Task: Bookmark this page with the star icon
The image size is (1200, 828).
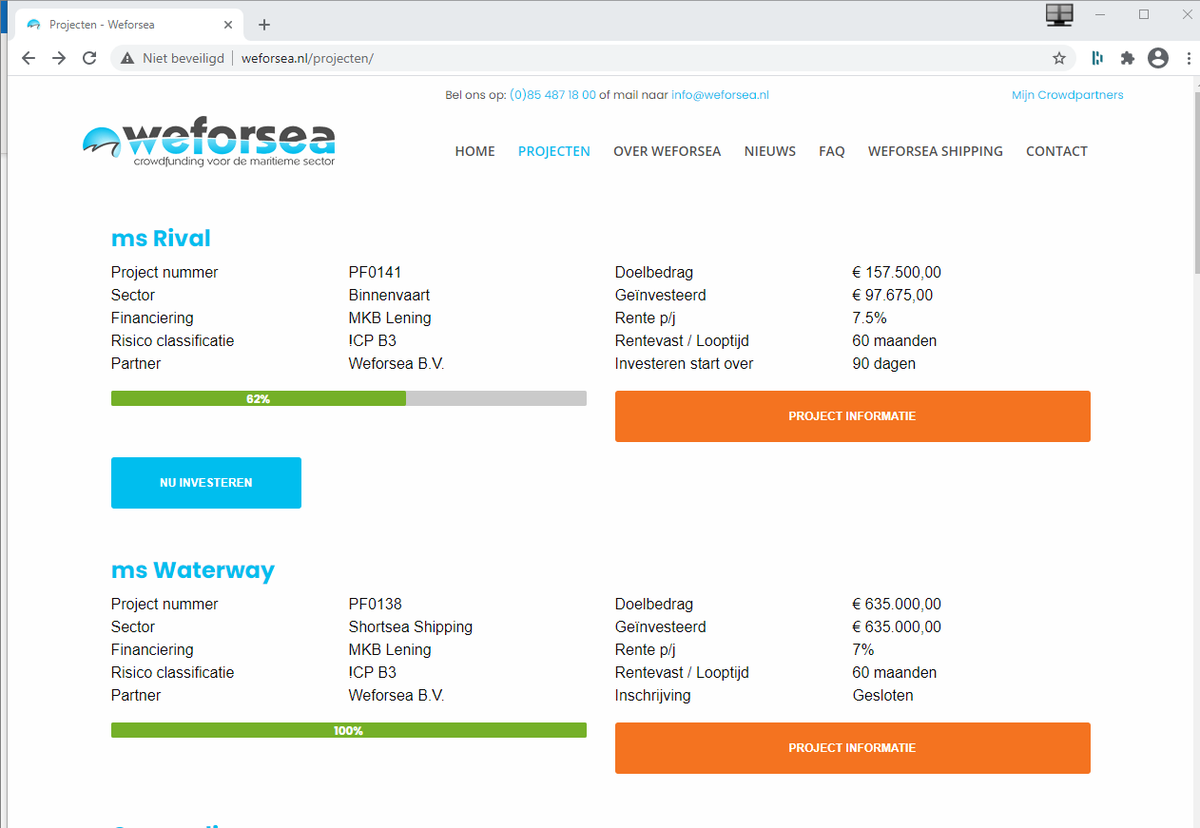Action: [1059, 58]
